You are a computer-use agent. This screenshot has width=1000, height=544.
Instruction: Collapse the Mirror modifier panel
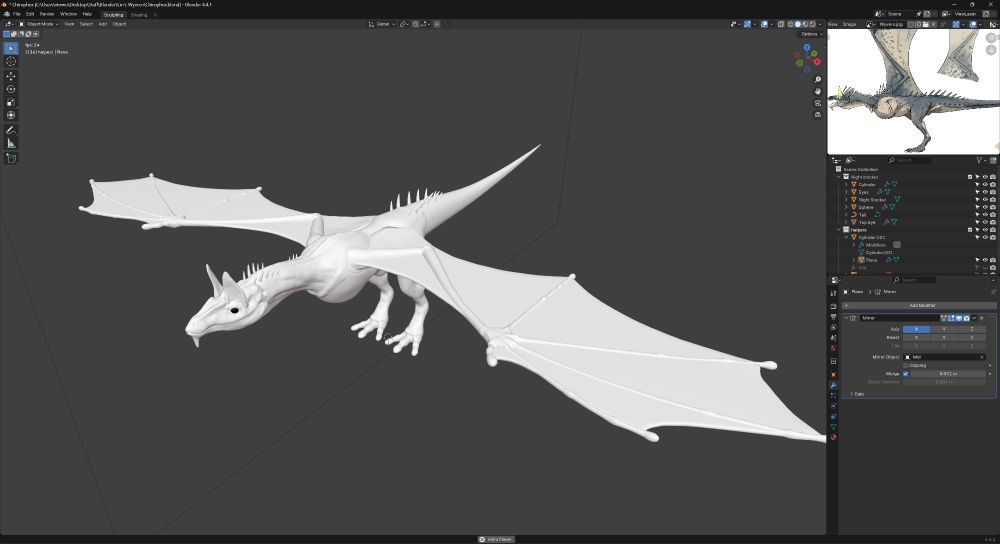[x=846, y=318]
